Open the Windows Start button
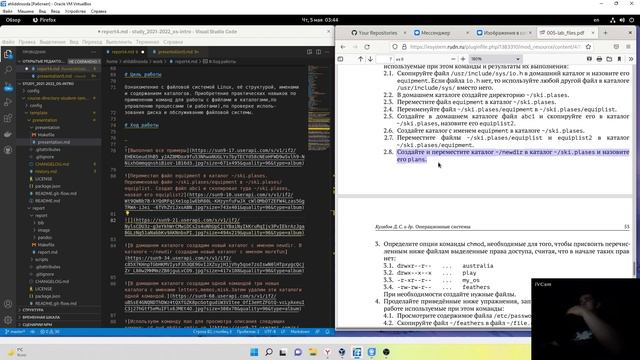The width and height of the screenshot is (640, 360). [254, 352]
